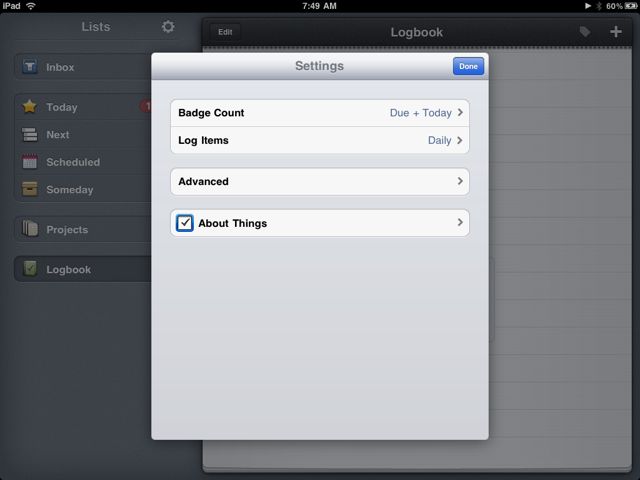The width and height of the screenshot is (640, 480).
Task: Select the Logbook list label
Action: pos(69,270)
